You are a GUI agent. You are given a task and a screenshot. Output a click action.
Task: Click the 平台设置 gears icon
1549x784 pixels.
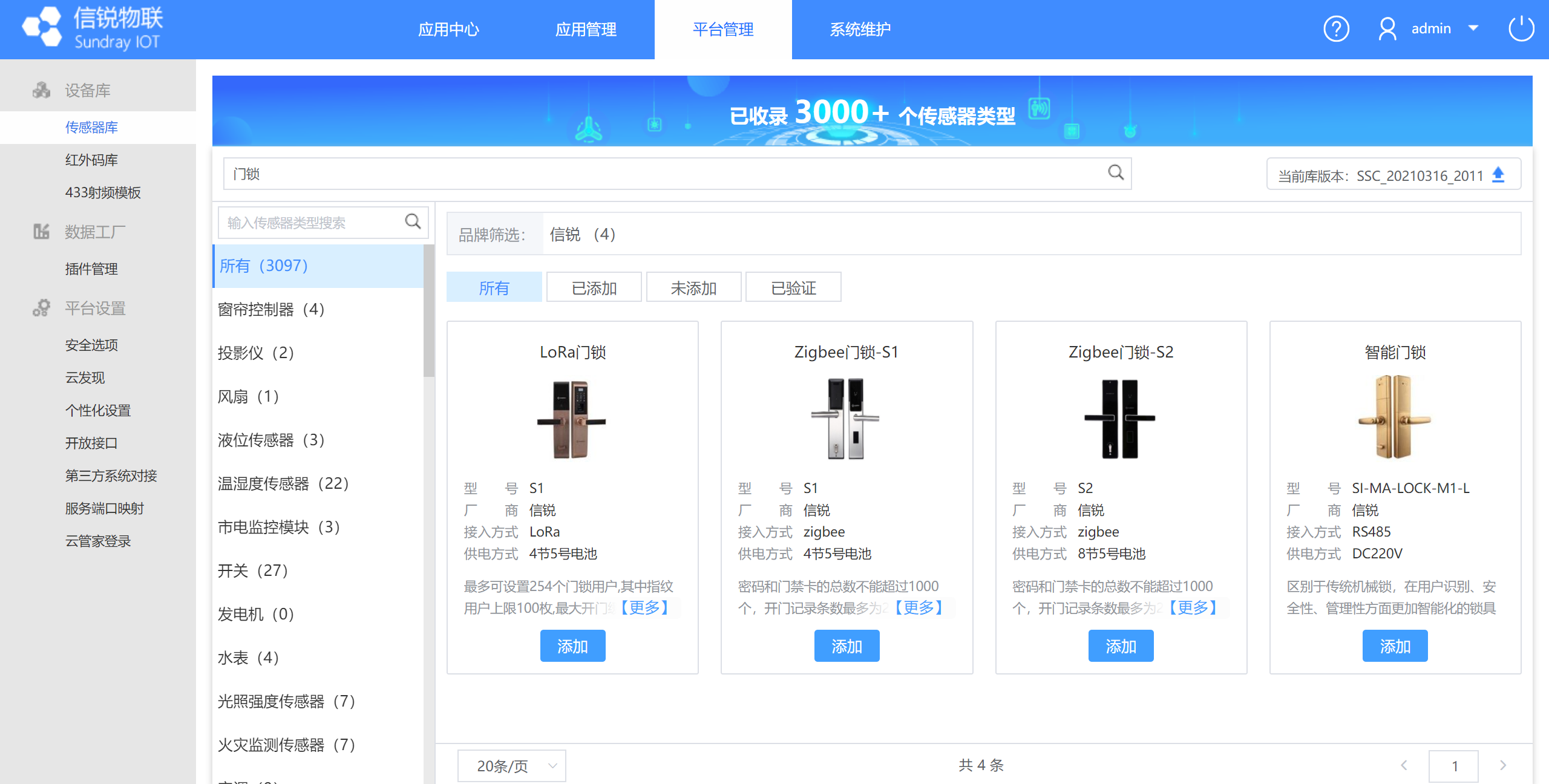[41, 308]
